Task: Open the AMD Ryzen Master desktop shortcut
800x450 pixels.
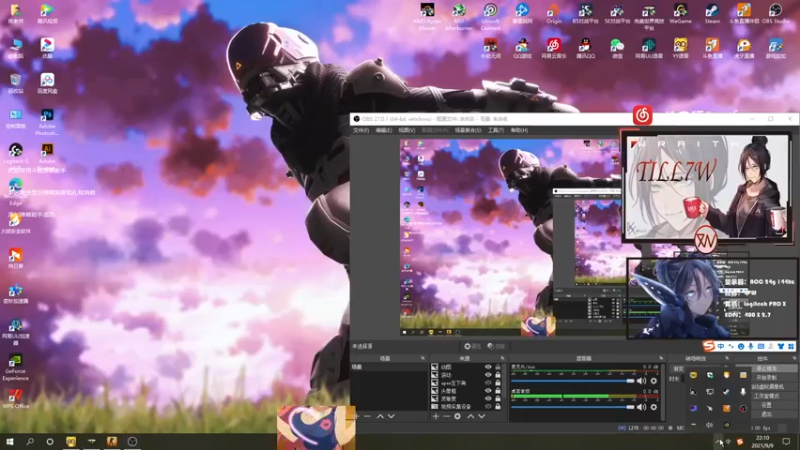Action: point(428,16)
